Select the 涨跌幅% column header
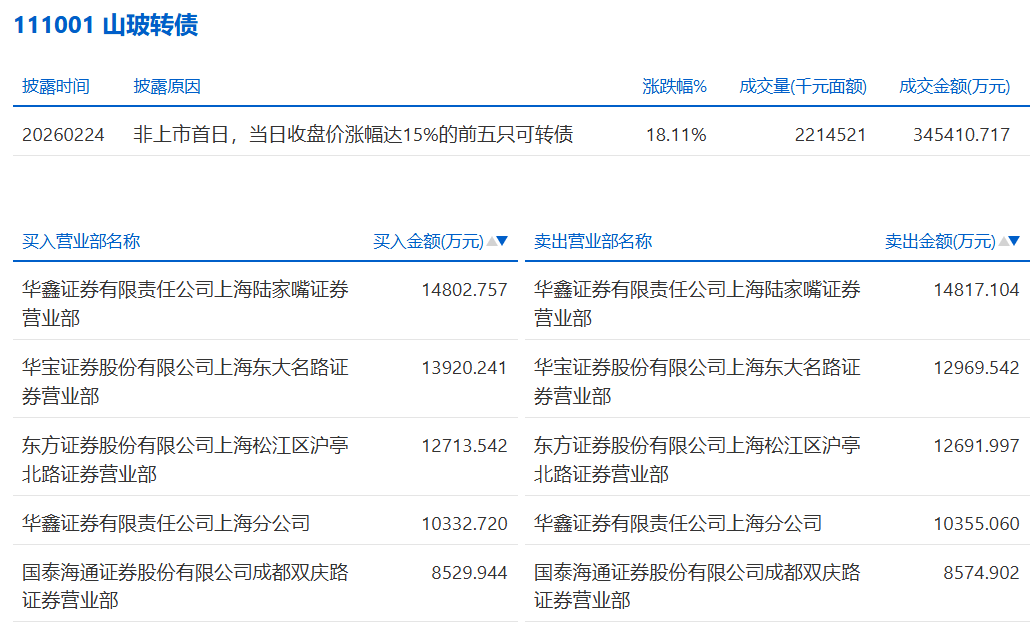Viewport: 1035px width, 627px height. [675, 86]
